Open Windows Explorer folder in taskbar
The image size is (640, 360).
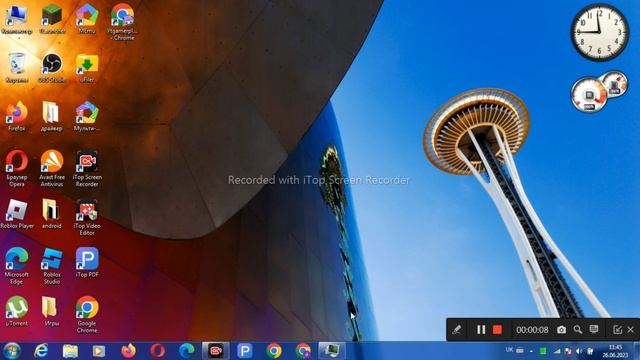click(x=70, y=351)
